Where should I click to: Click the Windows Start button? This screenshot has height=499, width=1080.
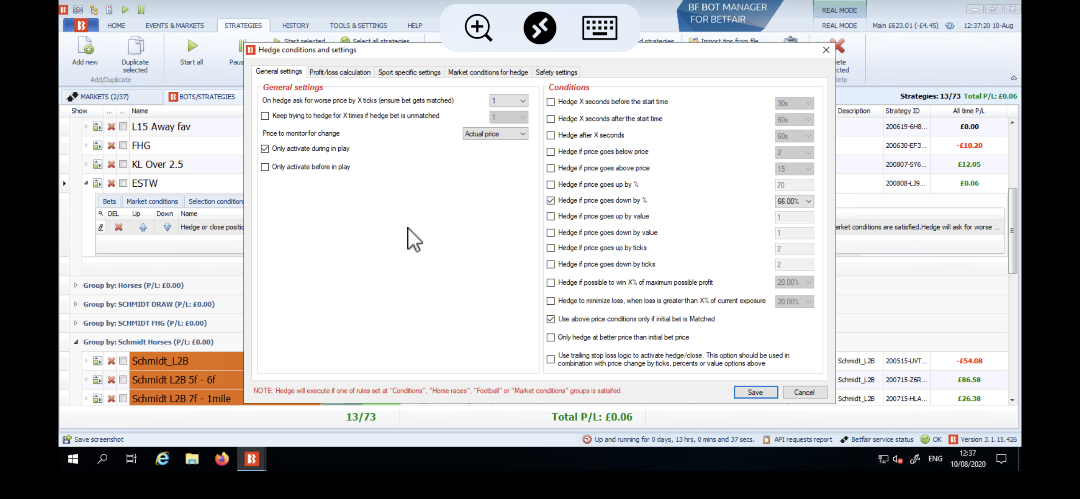pyautogui.click(x=72, y=458)
